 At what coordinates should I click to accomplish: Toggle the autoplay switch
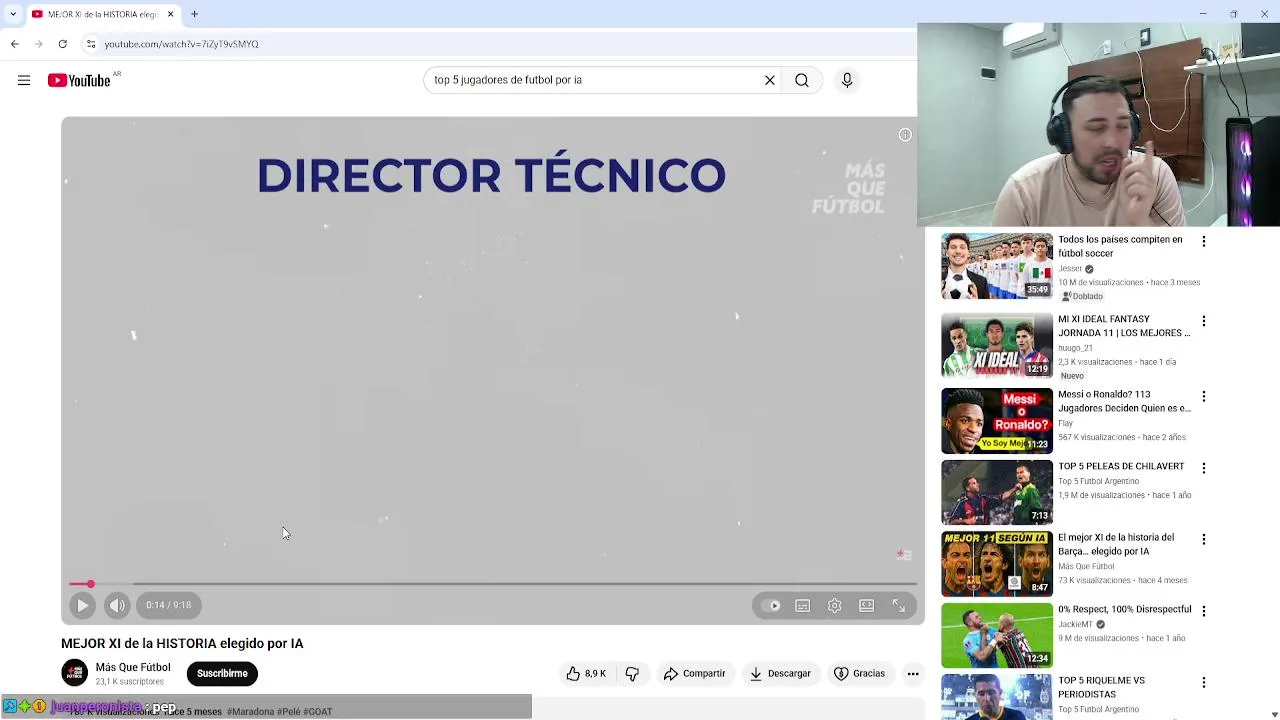771,605
